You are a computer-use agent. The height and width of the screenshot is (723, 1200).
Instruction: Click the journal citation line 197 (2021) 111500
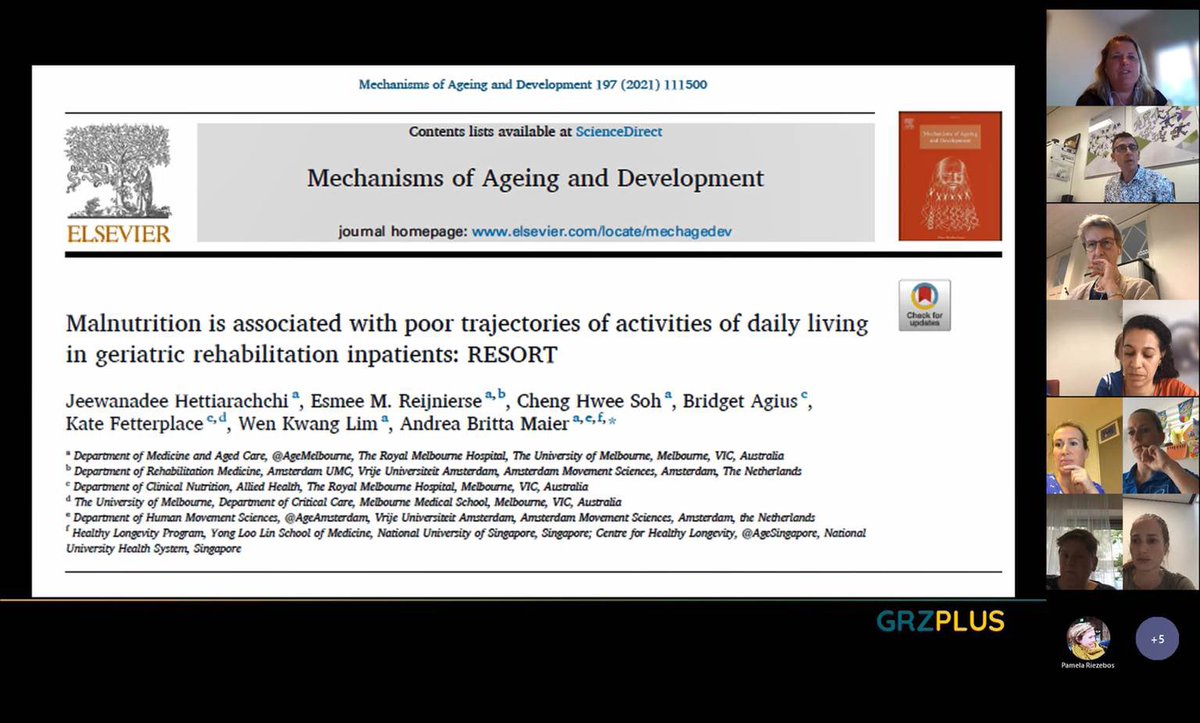[533, 85]
